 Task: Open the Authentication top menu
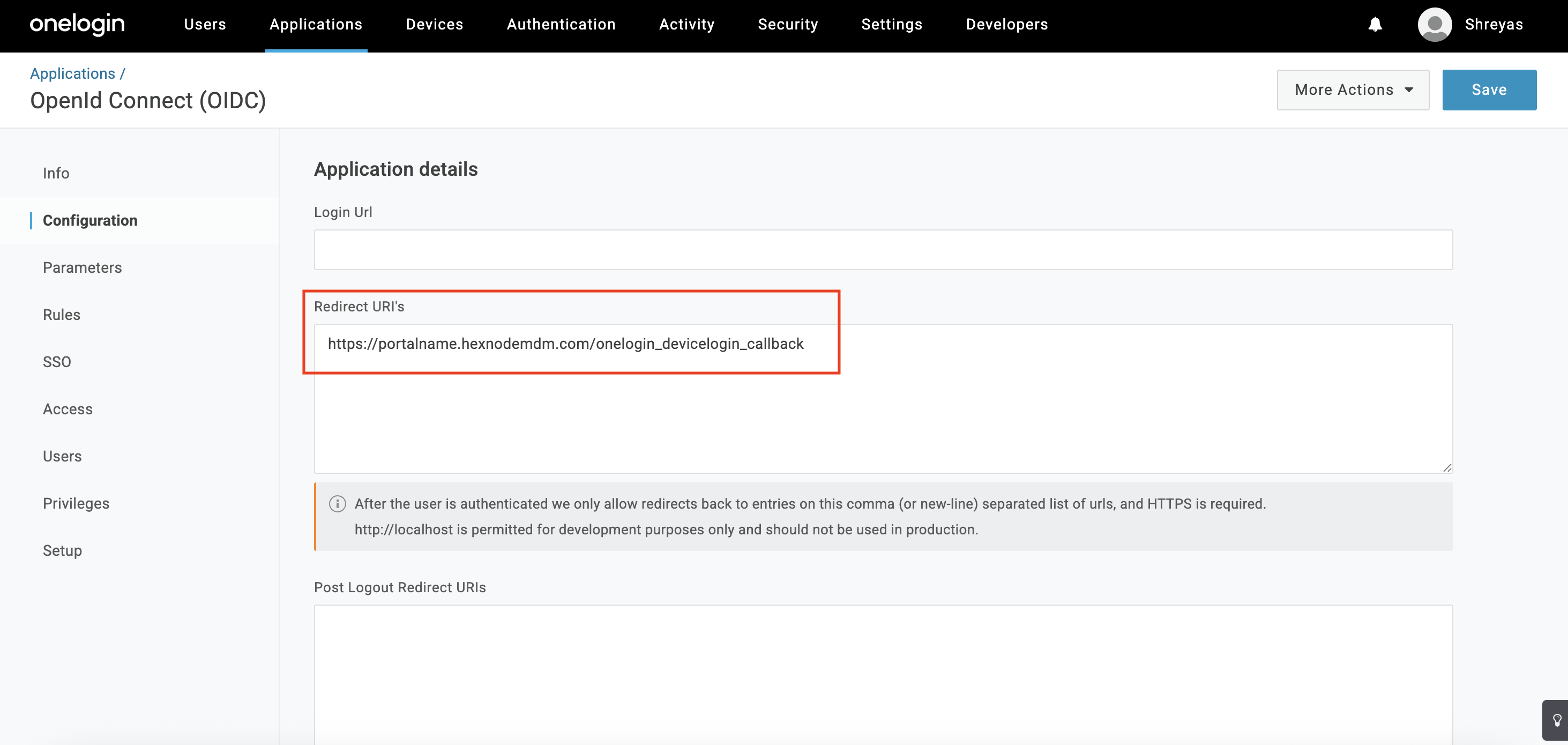click(x=561, y=24)
